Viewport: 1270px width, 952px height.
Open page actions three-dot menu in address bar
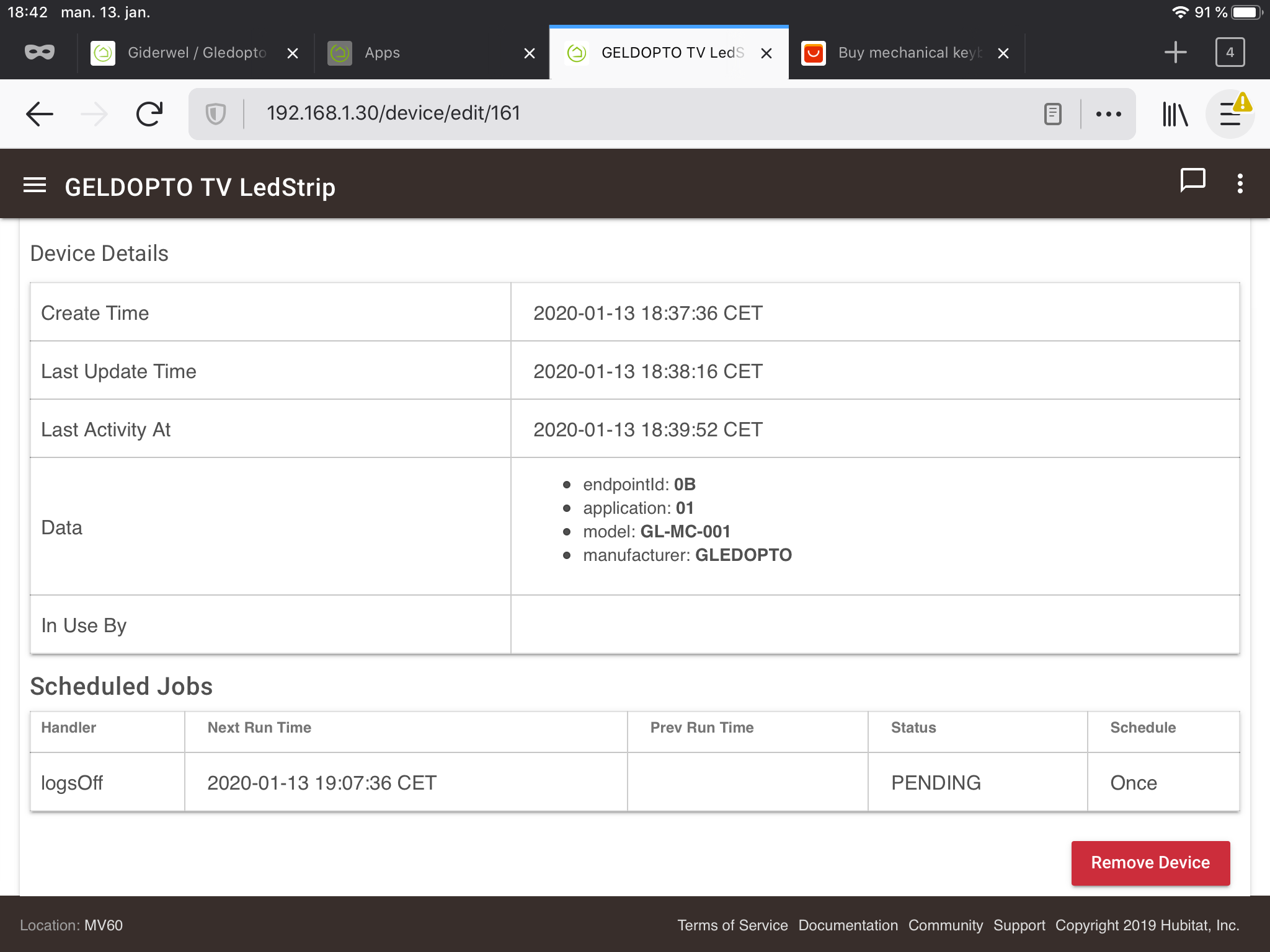(1108, 114)
